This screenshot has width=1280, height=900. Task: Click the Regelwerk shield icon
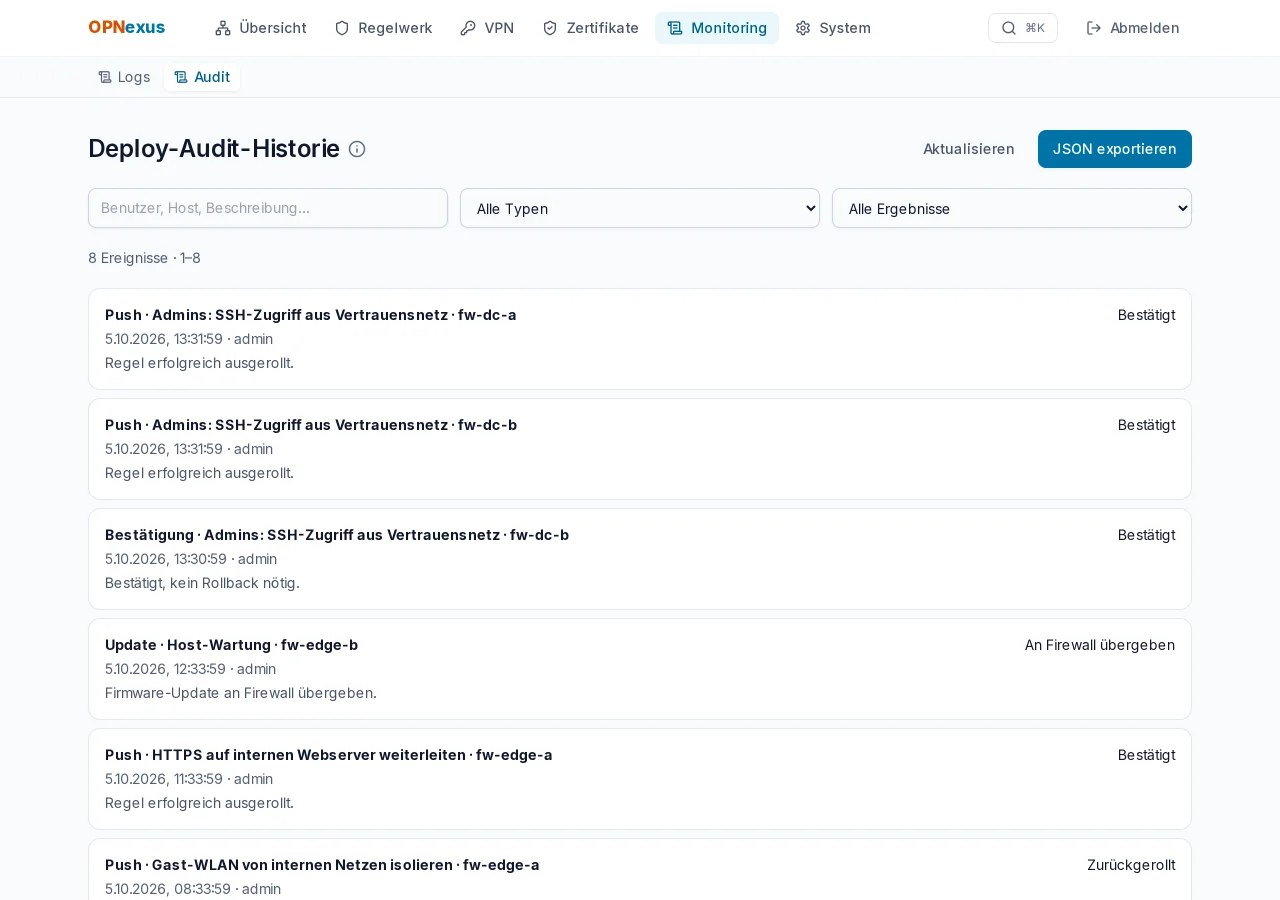342,28
